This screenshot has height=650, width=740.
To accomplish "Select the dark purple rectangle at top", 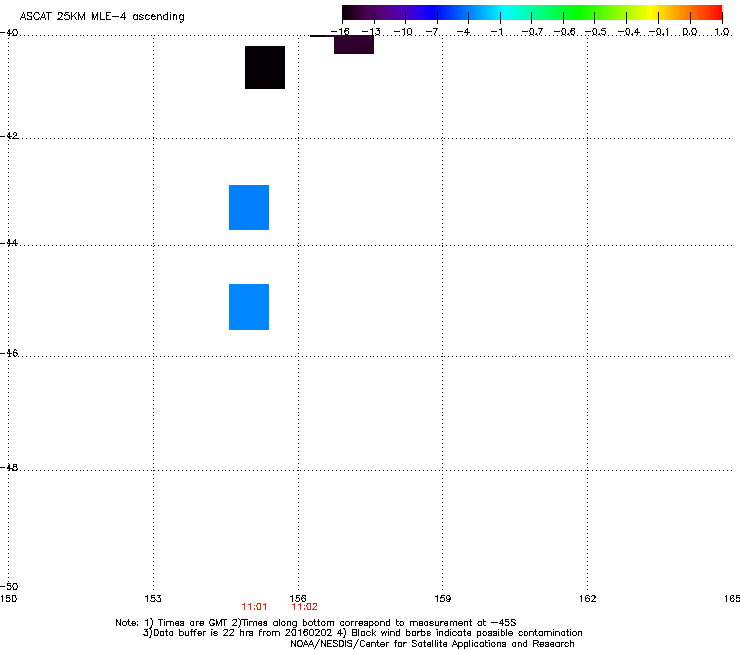I will point(354,44).
